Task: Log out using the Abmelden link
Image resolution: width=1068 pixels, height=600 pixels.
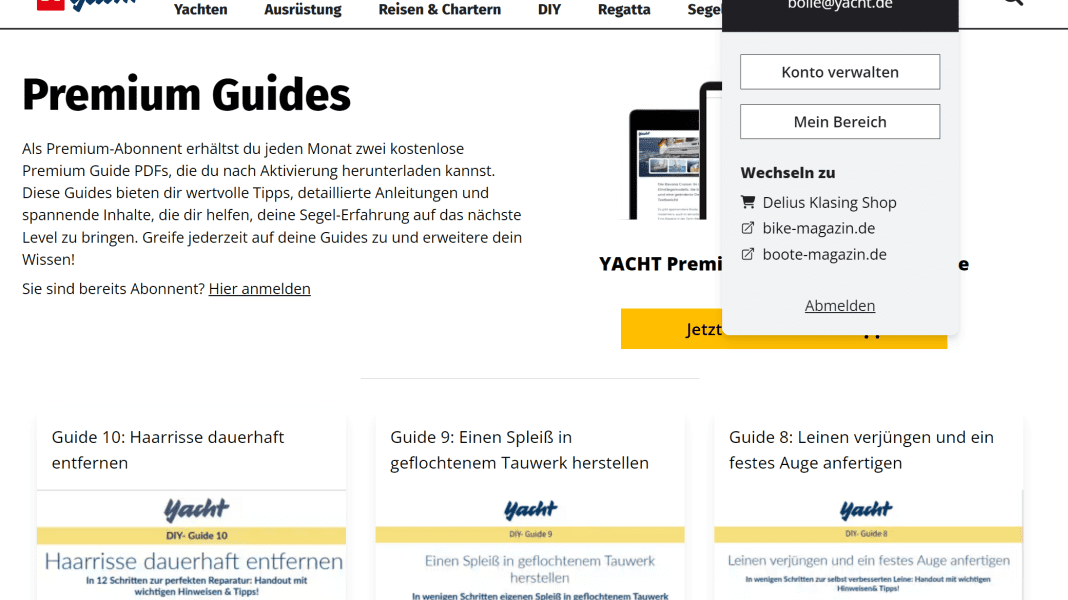Action: tap(840, 306)
